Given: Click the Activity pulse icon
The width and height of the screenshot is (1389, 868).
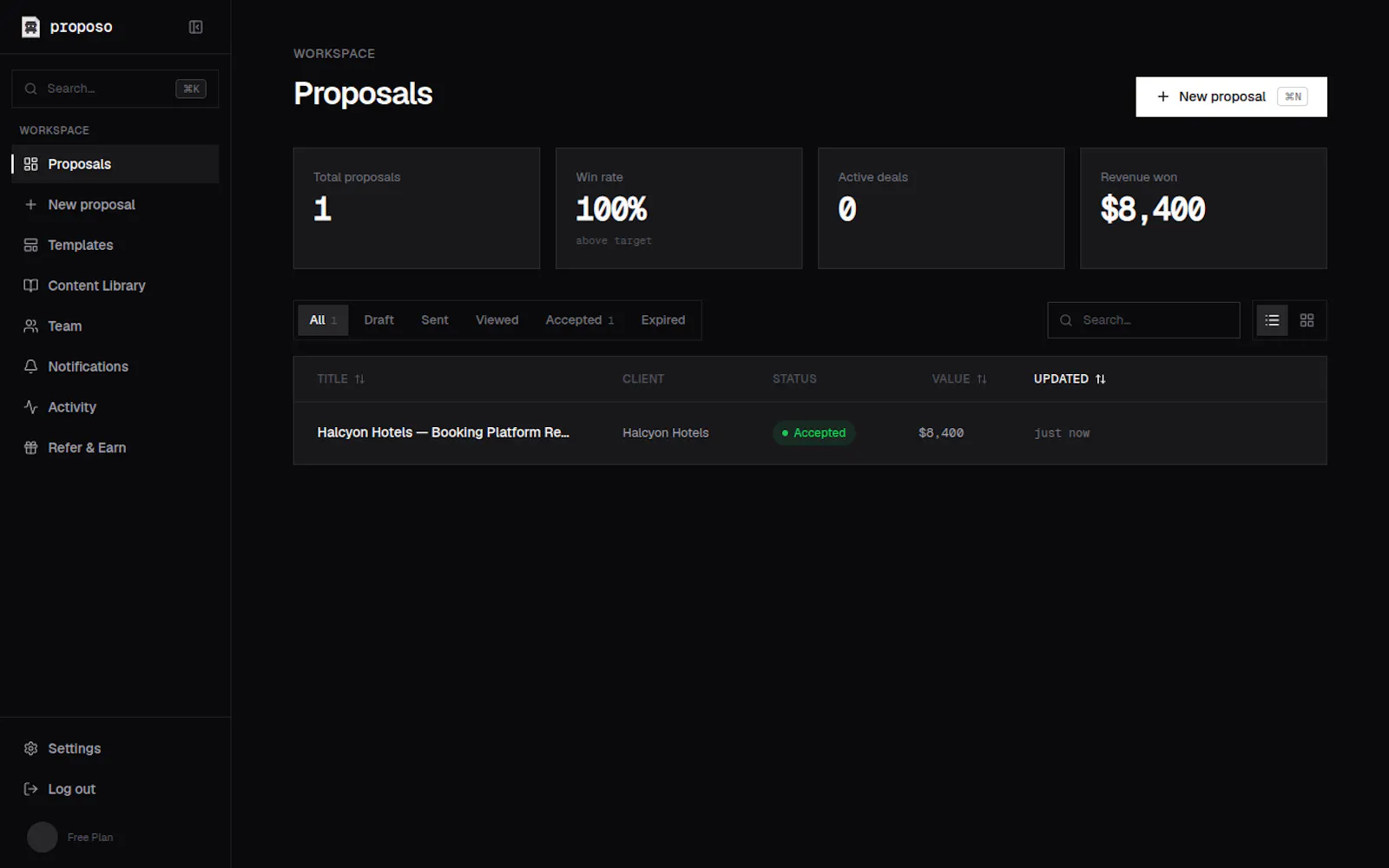Looking at the screenshot, I should (x=31, y=407).
